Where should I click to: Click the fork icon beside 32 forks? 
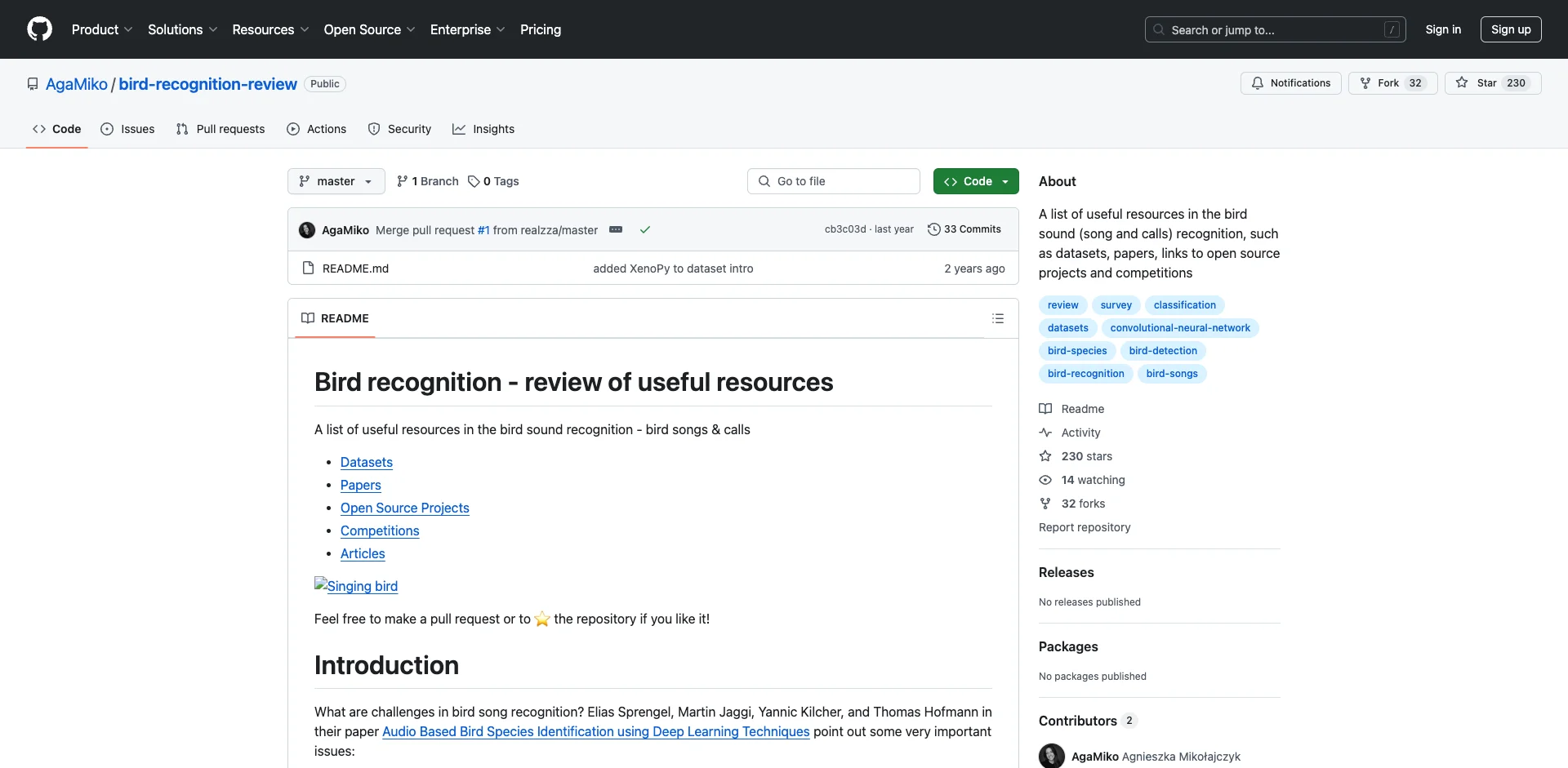[x=1045, y=504]
